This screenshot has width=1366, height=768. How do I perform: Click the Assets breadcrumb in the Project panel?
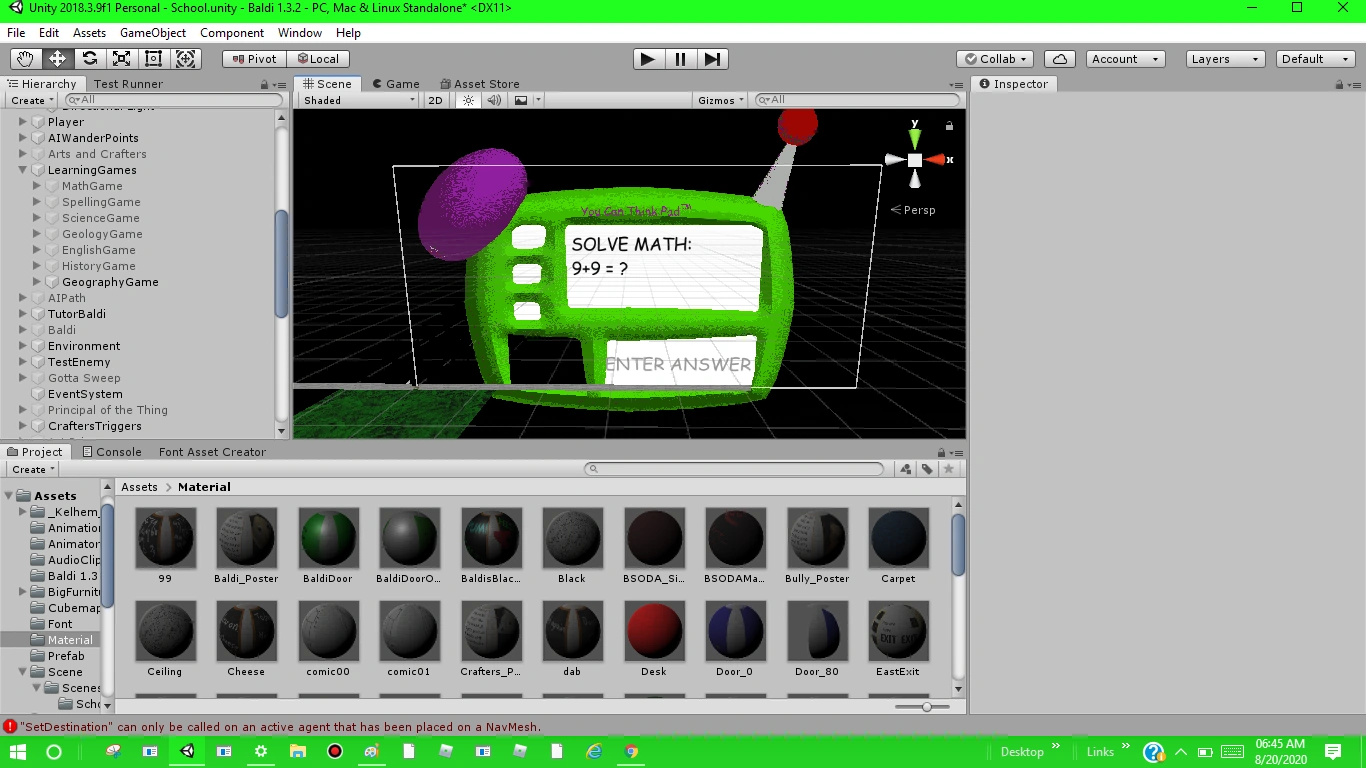coord(139,487)
